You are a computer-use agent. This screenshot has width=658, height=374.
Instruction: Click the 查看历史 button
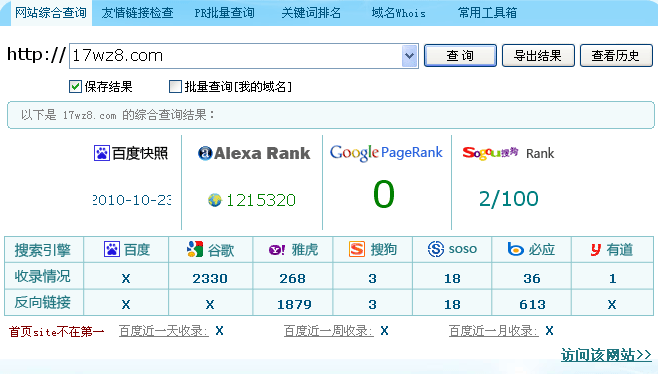click(x=616, y=55)
